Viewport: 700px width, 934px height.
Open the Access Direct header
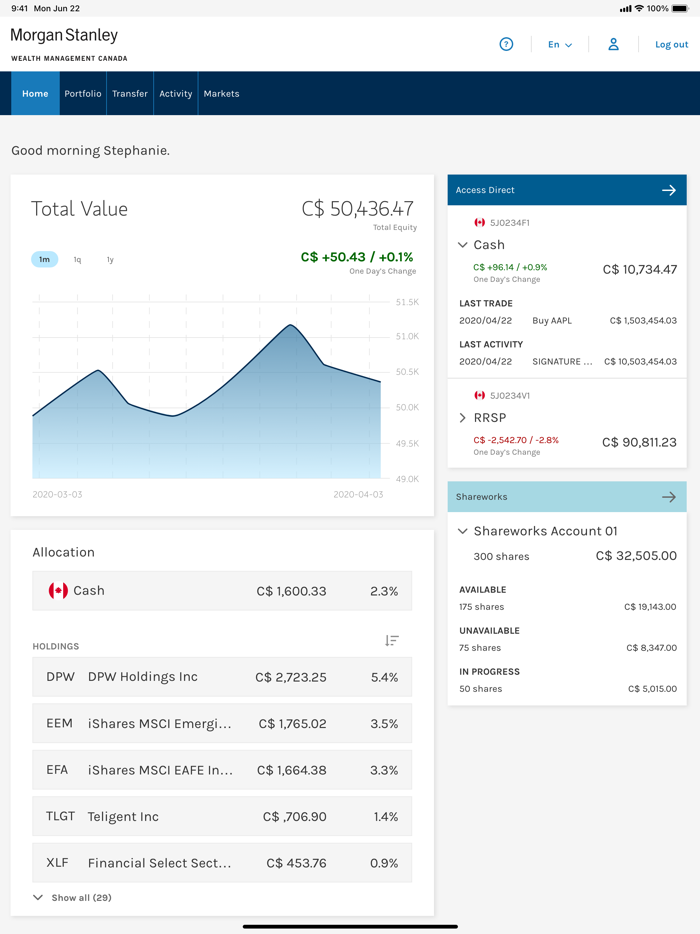tap(567, 190)
